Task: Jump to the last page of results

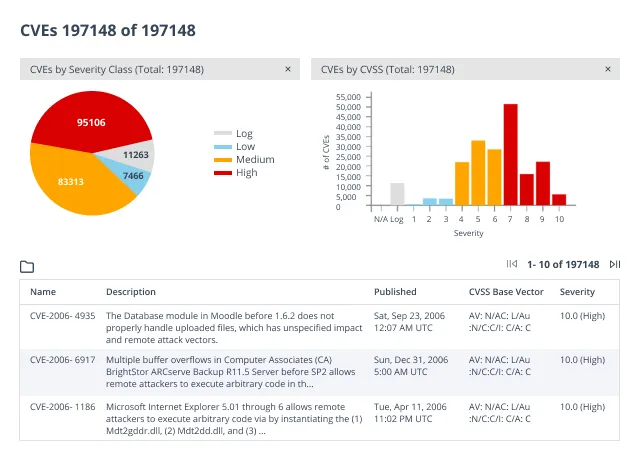Action: pos(615,264)
